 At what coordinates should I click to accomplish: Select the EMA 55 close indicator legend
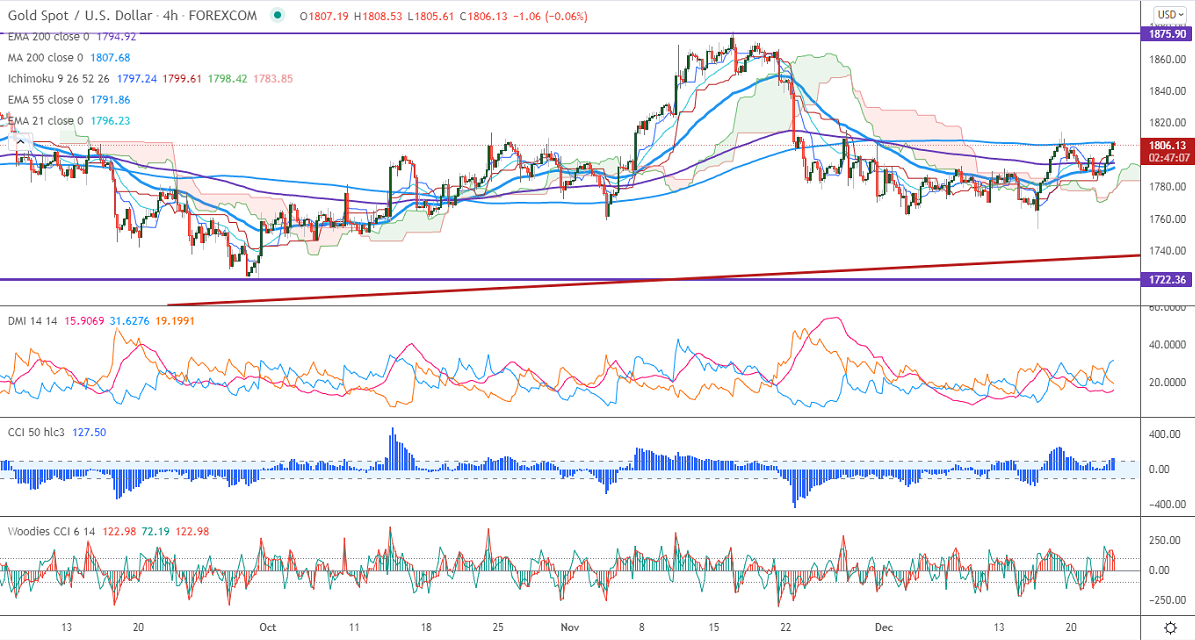[x=46, y=100]
